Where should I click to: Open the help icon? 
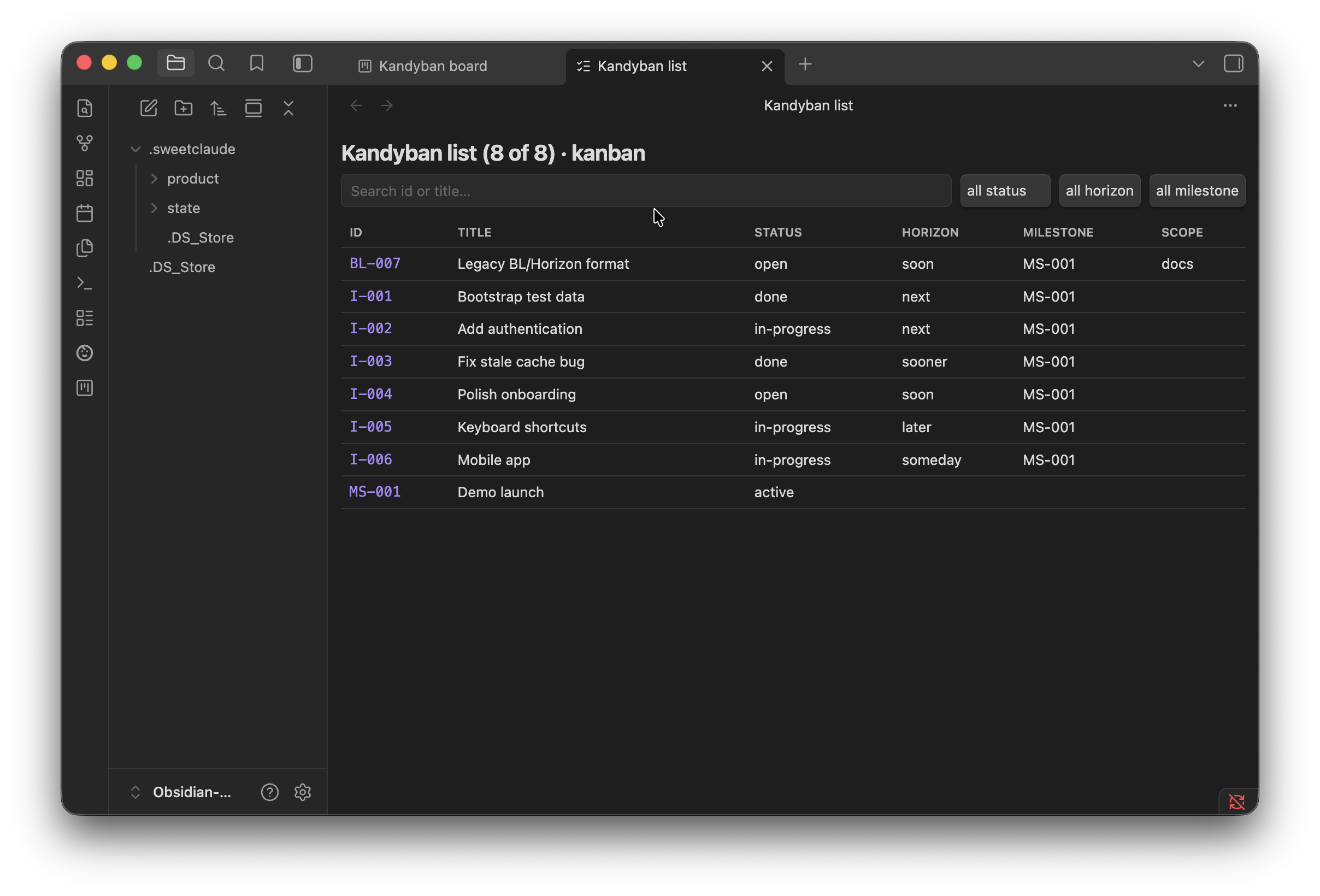[270, 792]
